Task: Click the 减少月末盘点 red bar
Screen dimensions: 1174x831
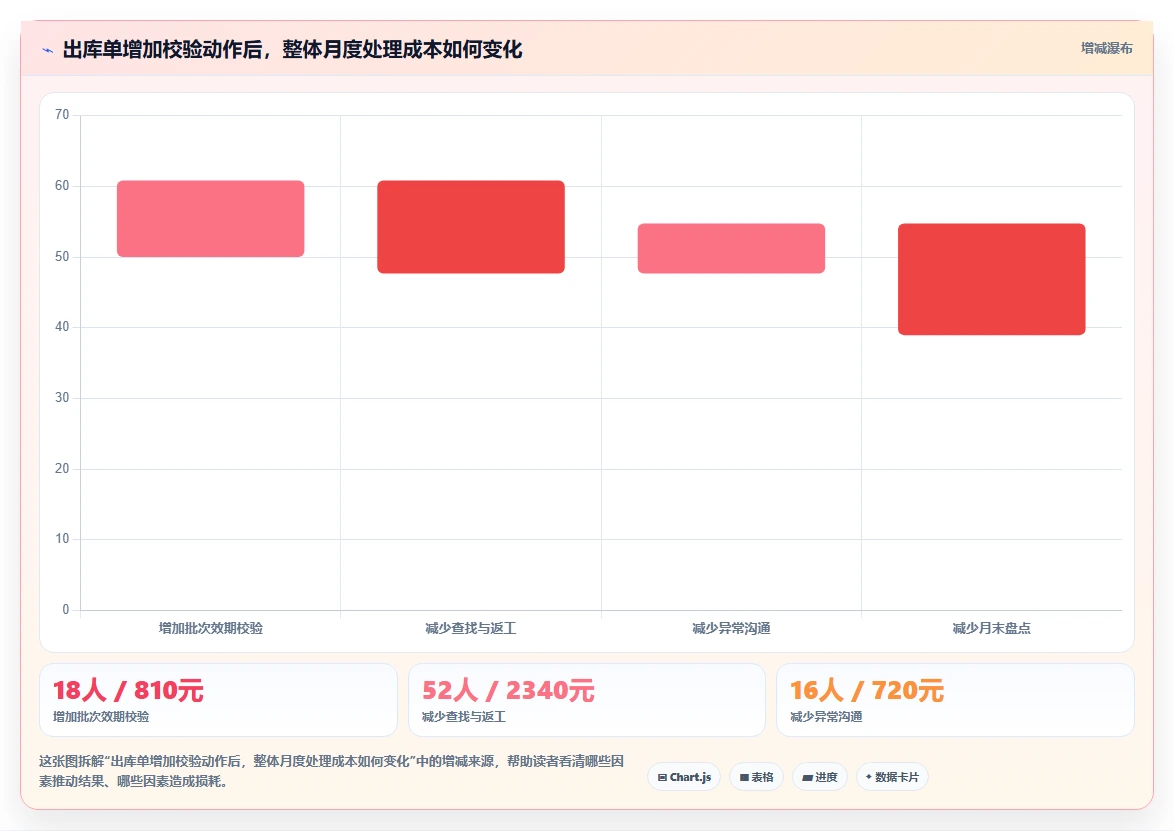Action: point(991,279)
